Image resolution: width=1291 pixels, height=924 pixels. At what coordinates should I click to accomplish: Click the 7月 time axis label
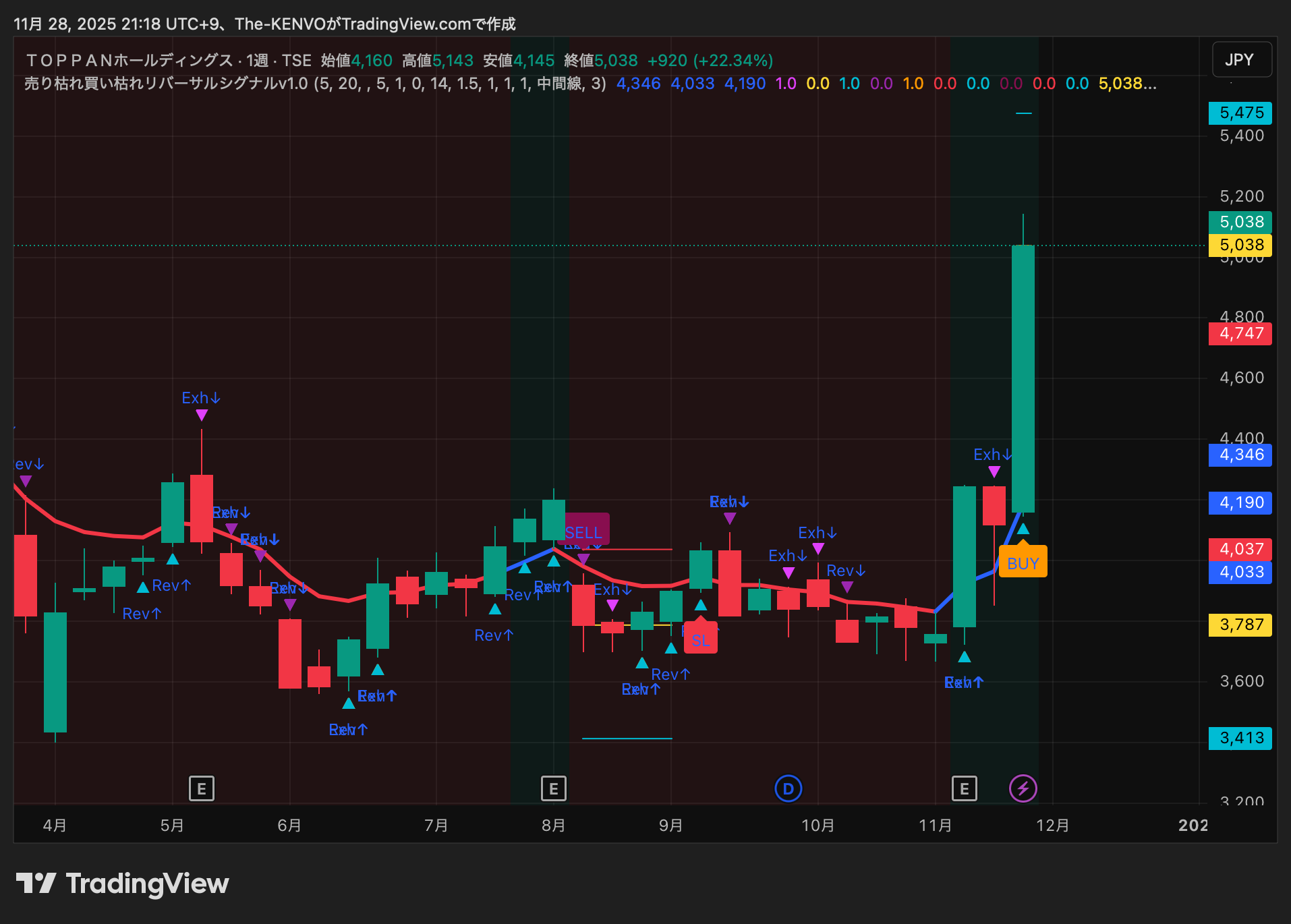click(436, 826)
